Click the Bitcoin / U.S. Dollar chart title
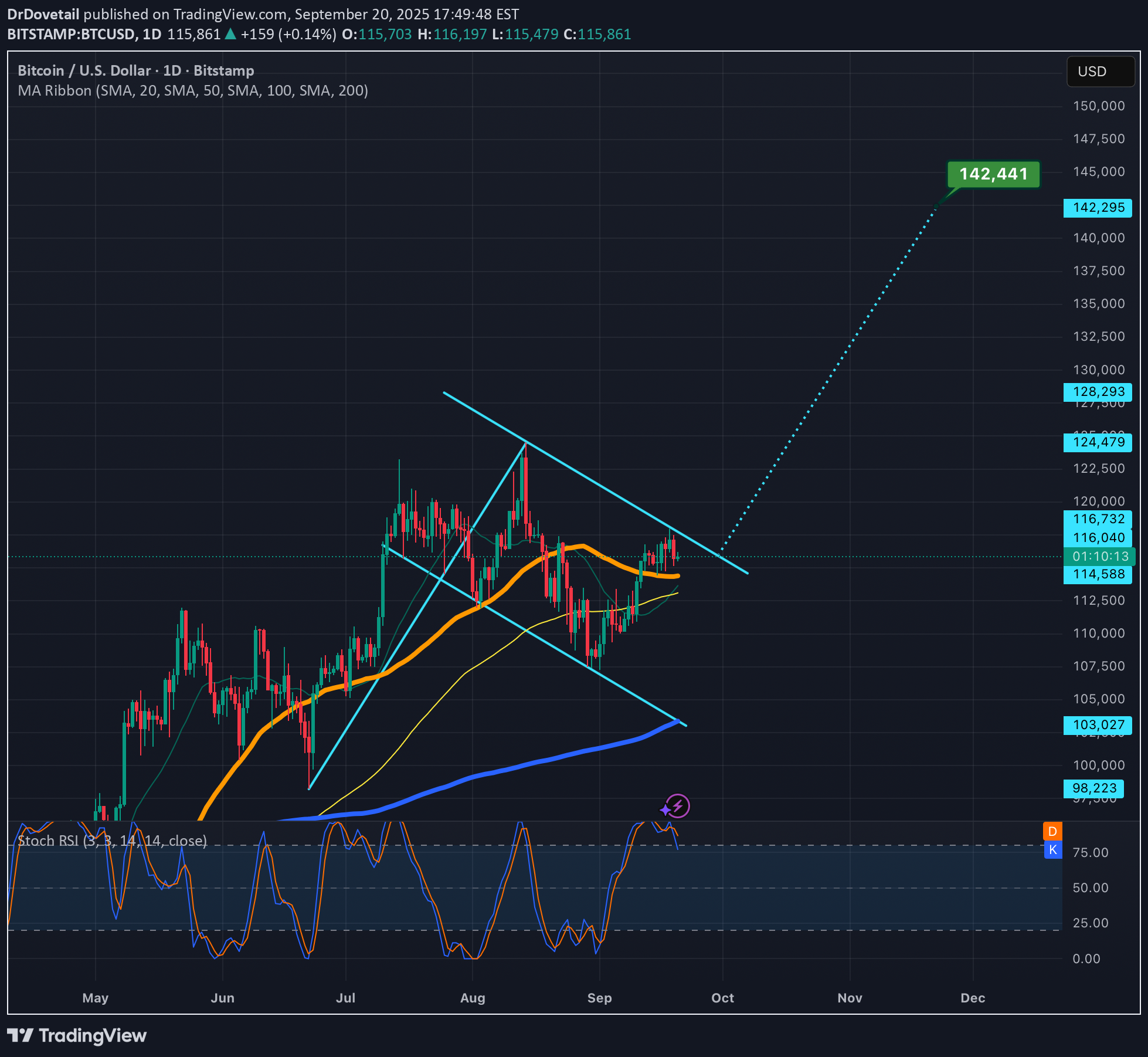1148x1057 pixels. (136, 70)
